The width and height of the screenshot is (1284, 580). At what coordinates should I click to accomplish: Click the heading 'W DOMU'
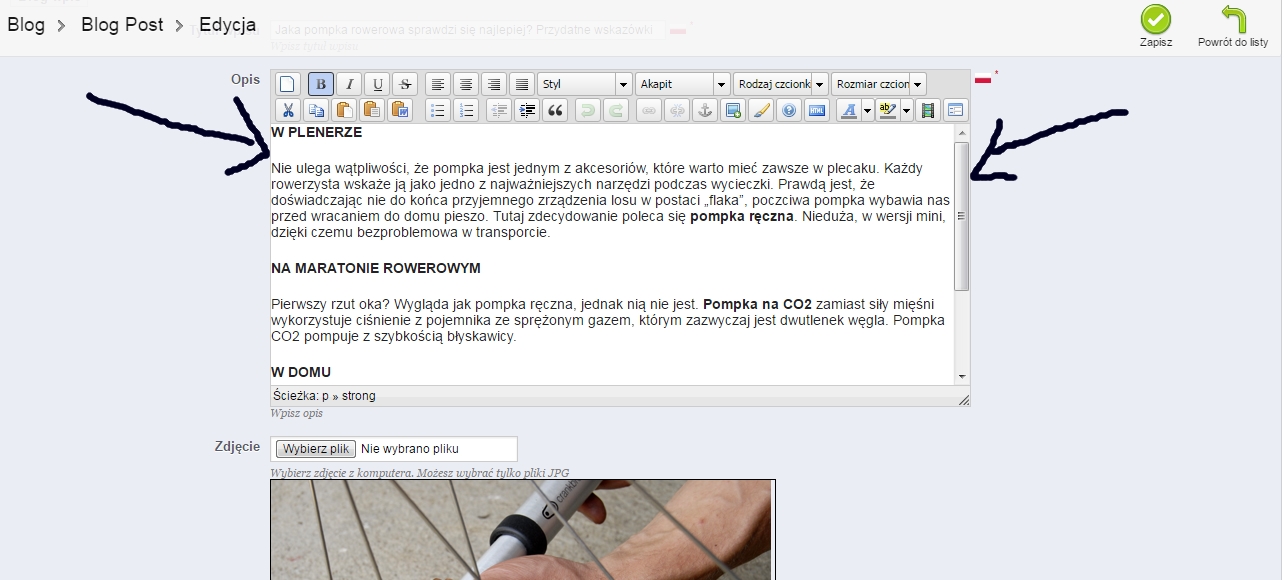click(301, 372)
